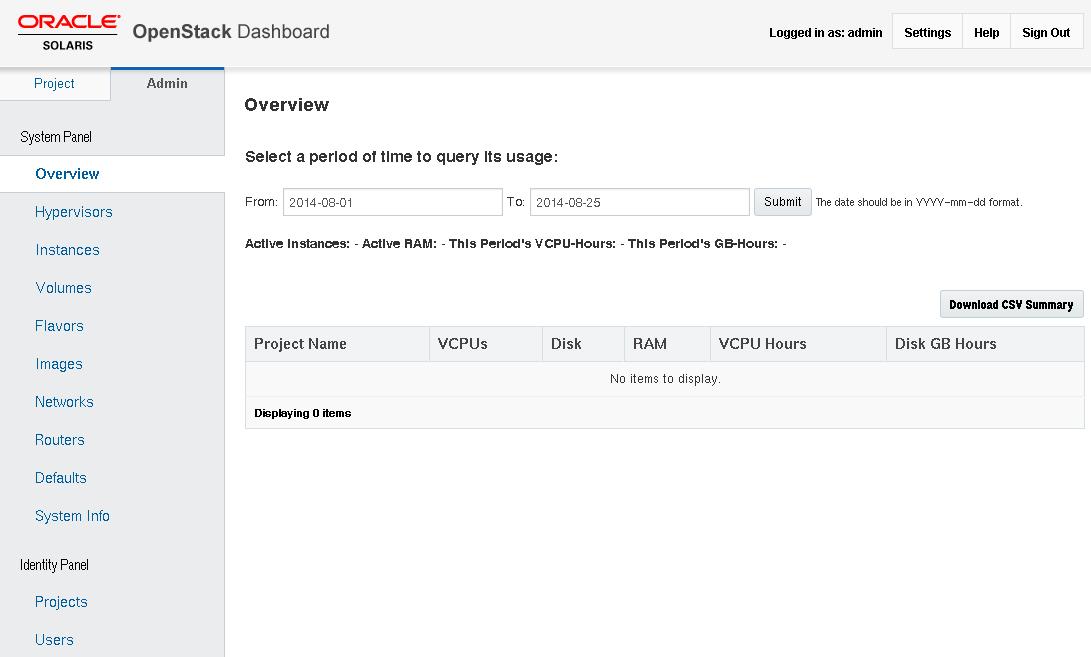This screenshot has width=1091, height=657.
Task: Open Settings from the top bar
Action: click(926, 31)
